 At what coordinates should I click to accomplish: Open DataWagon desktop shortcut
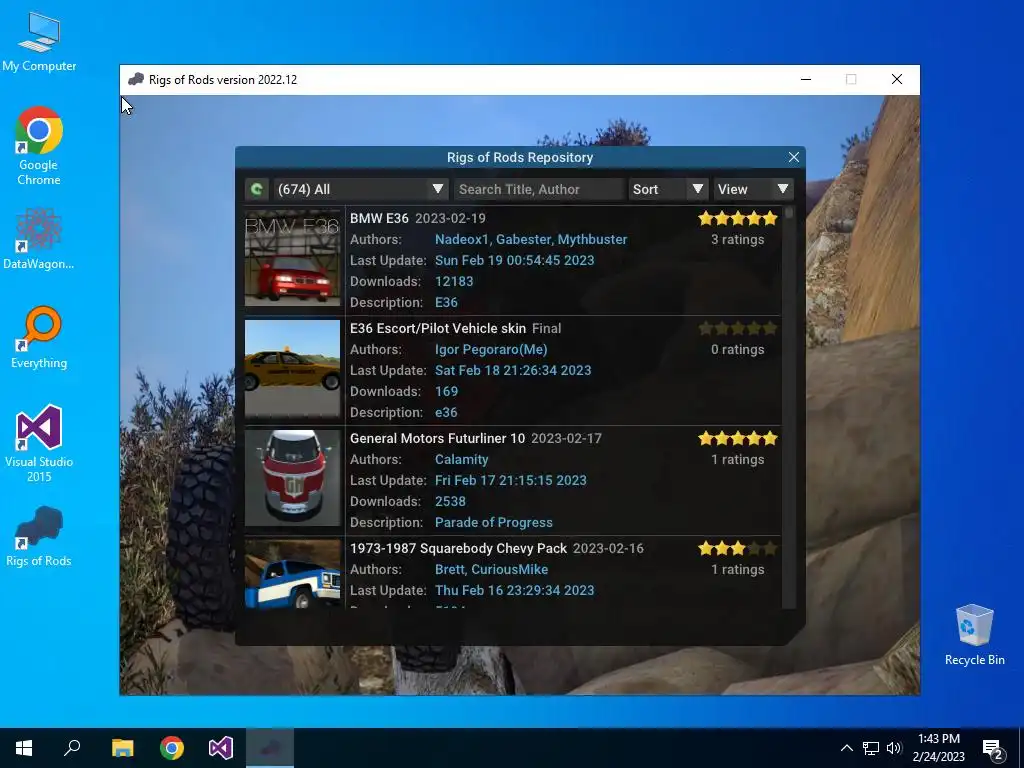pos(39,239)
